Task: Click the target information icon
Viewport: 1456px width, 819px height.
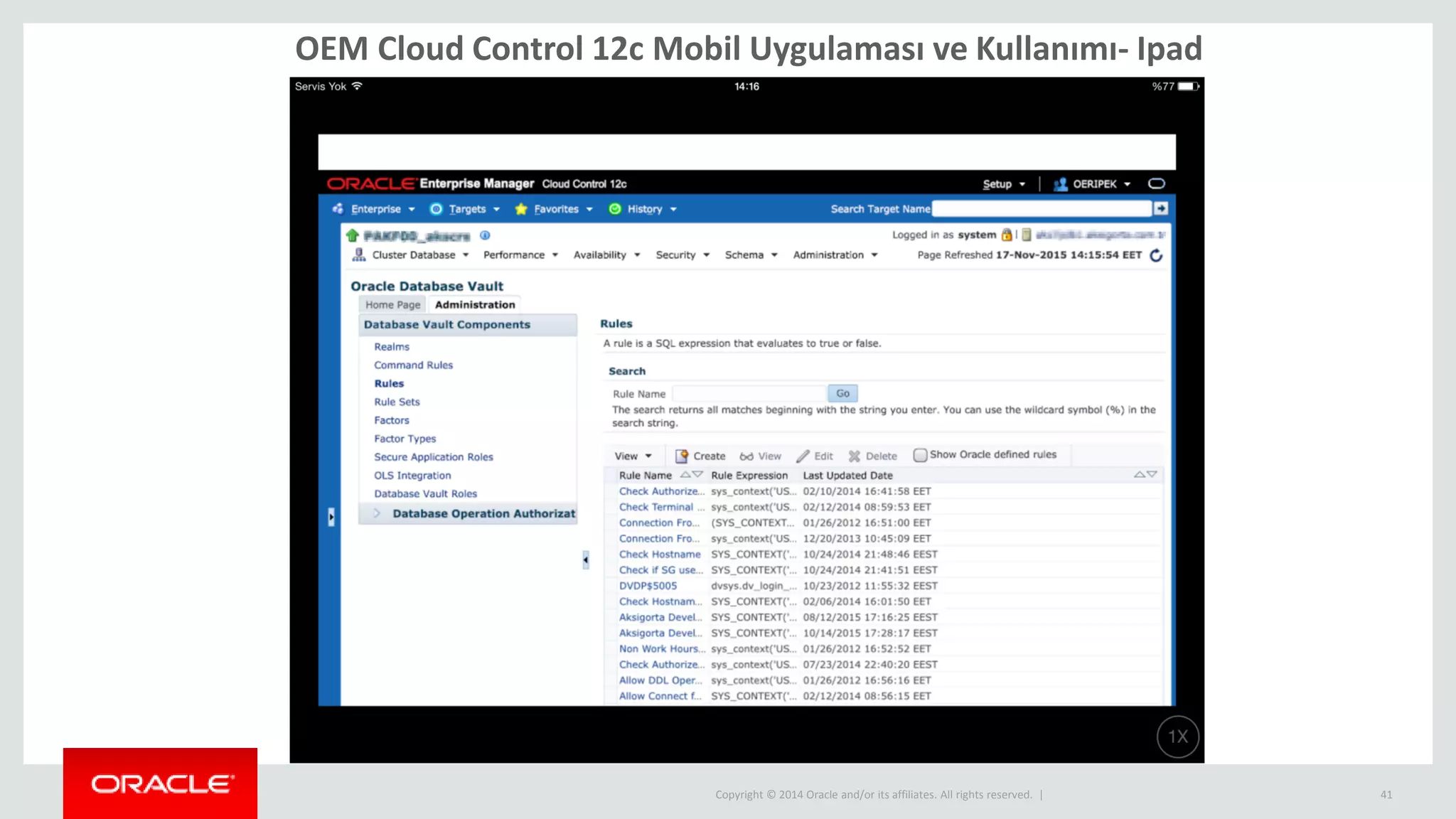Action: pyautogui.click(x=485, y=235)
